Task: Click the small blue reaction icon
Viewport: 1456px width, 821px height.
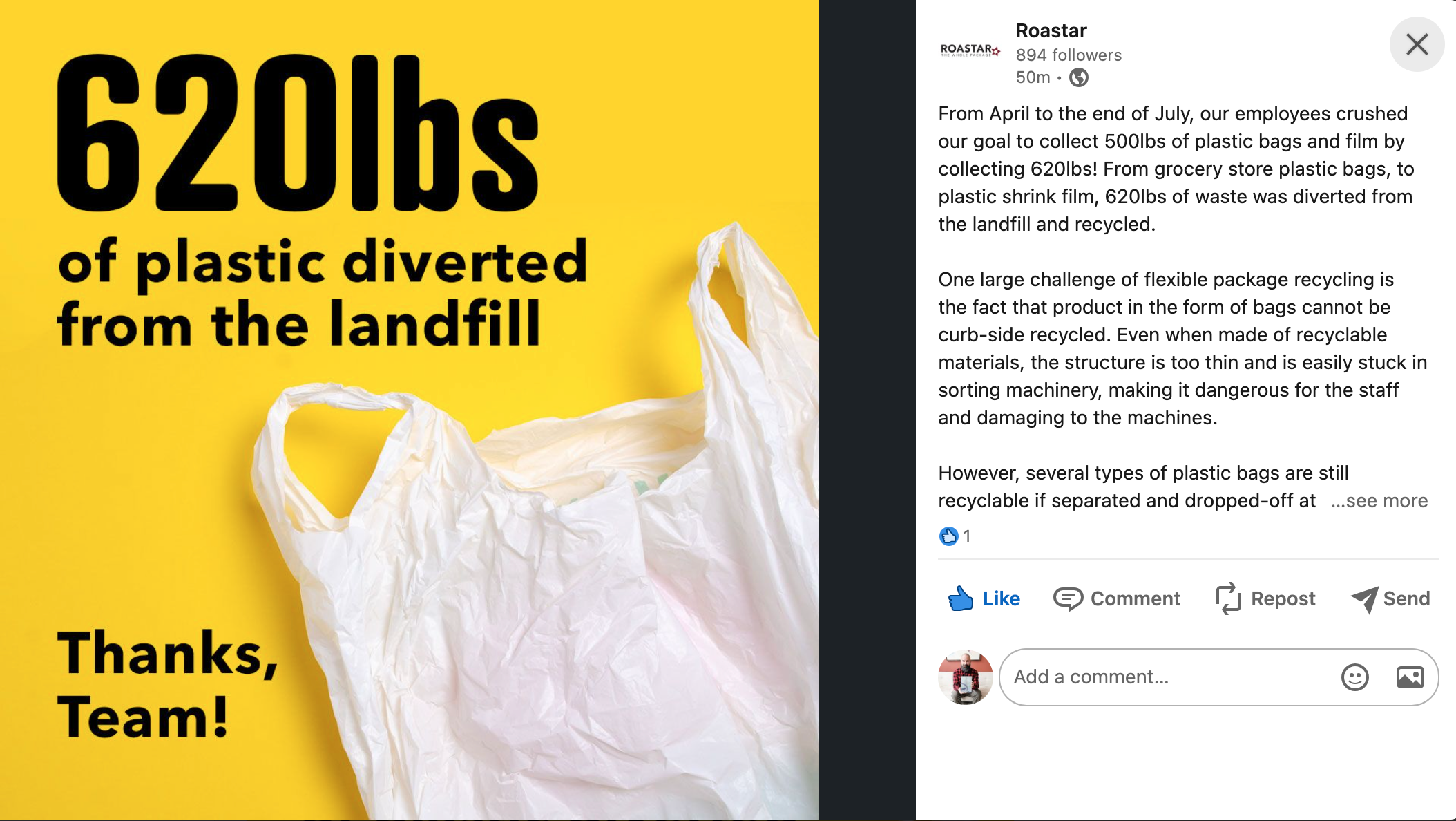Action: [949, 536]
